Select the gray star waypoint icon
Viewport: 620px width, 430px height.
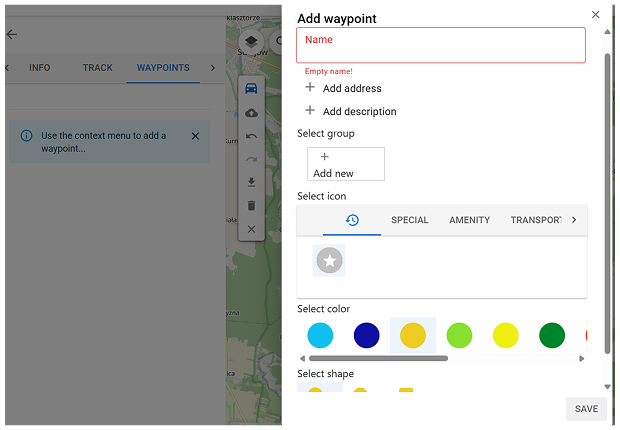[x=329, y=261]
